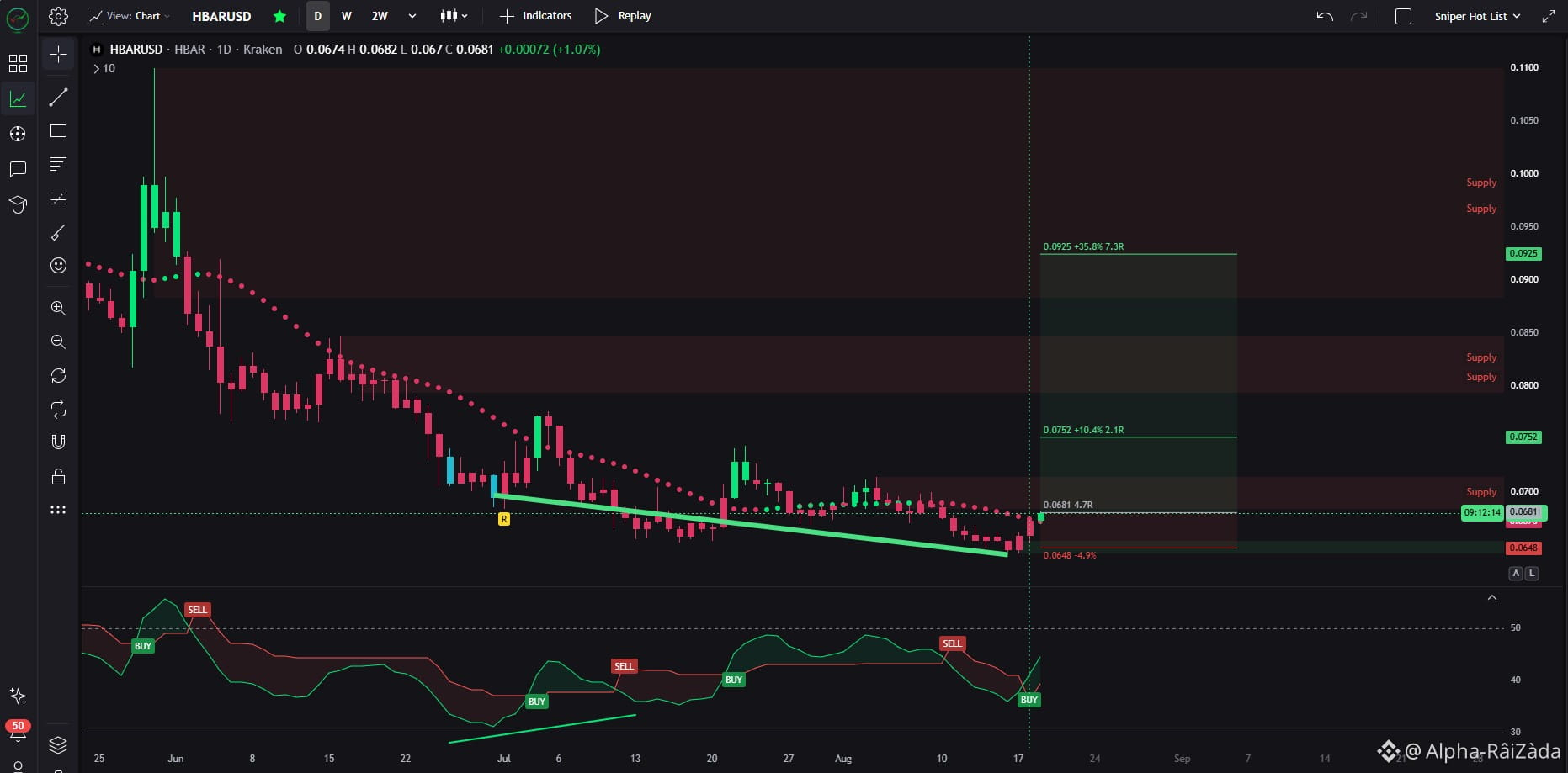
Task: Pick the trend line drawing tool
Action: pyautogui.click(x=58, y=98)
